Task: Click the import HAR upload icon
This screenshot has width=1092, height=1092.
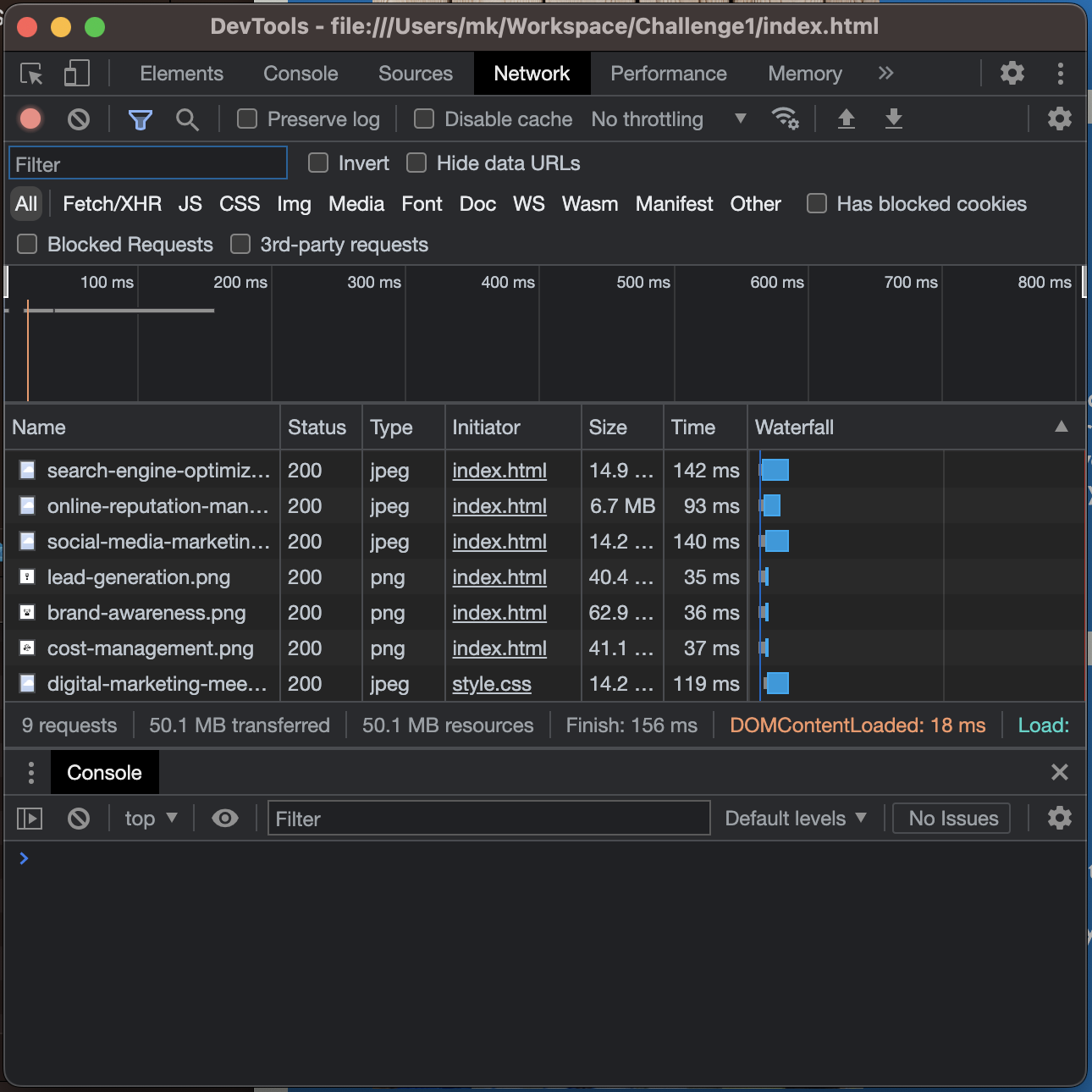Action: point(846,119)
